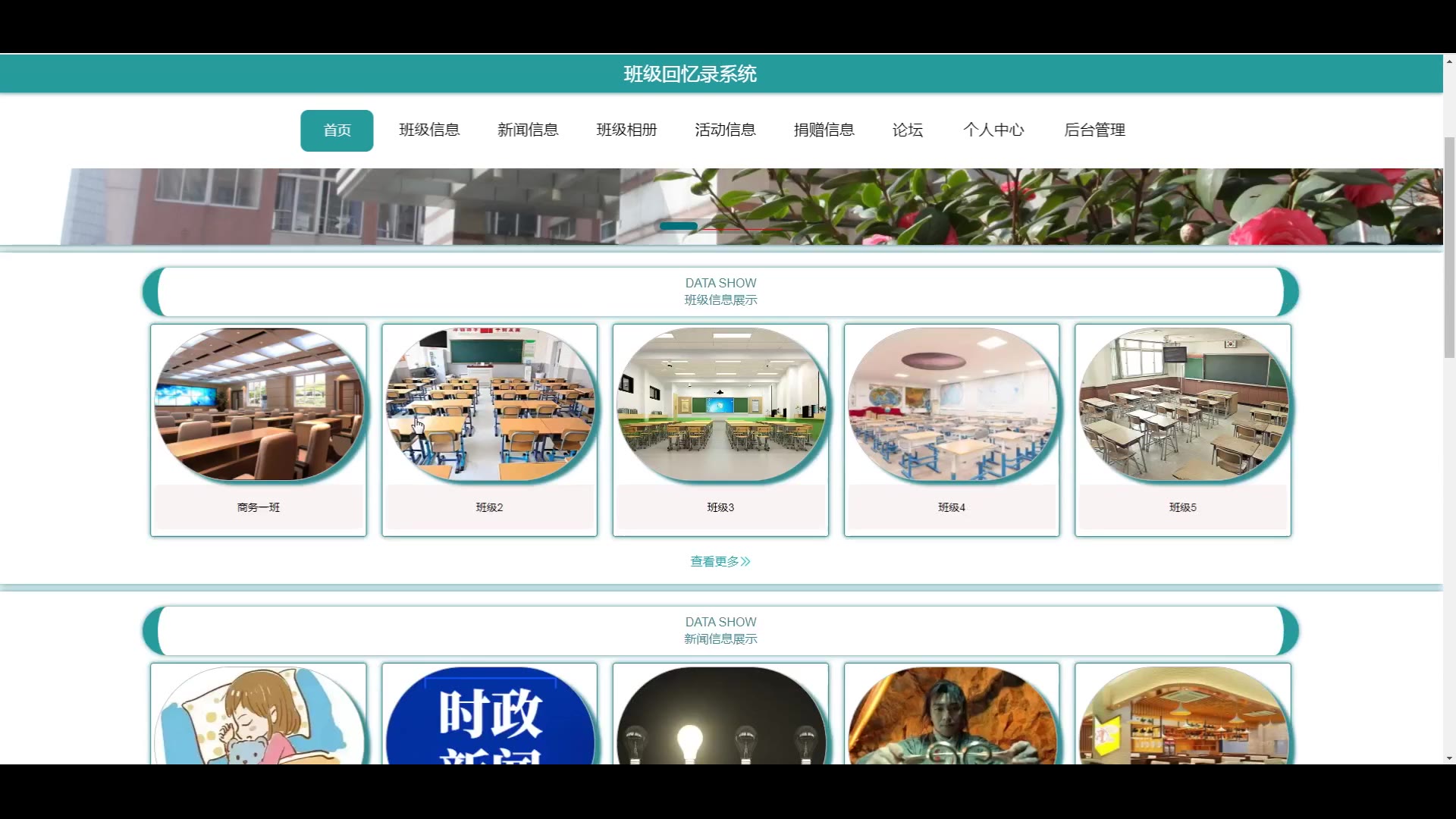Open the 首页 home tab
The image size is (1456, 819).
337,130
